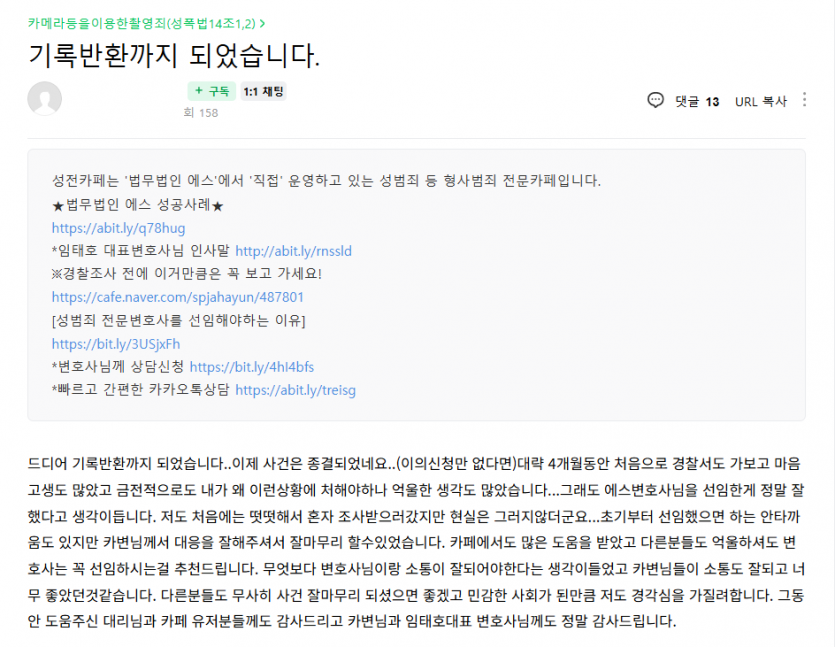The image size is (835, 647).
Task: Click the ★법무법인 에스 성공사례★ heading
Action: (x=137, y=205)
